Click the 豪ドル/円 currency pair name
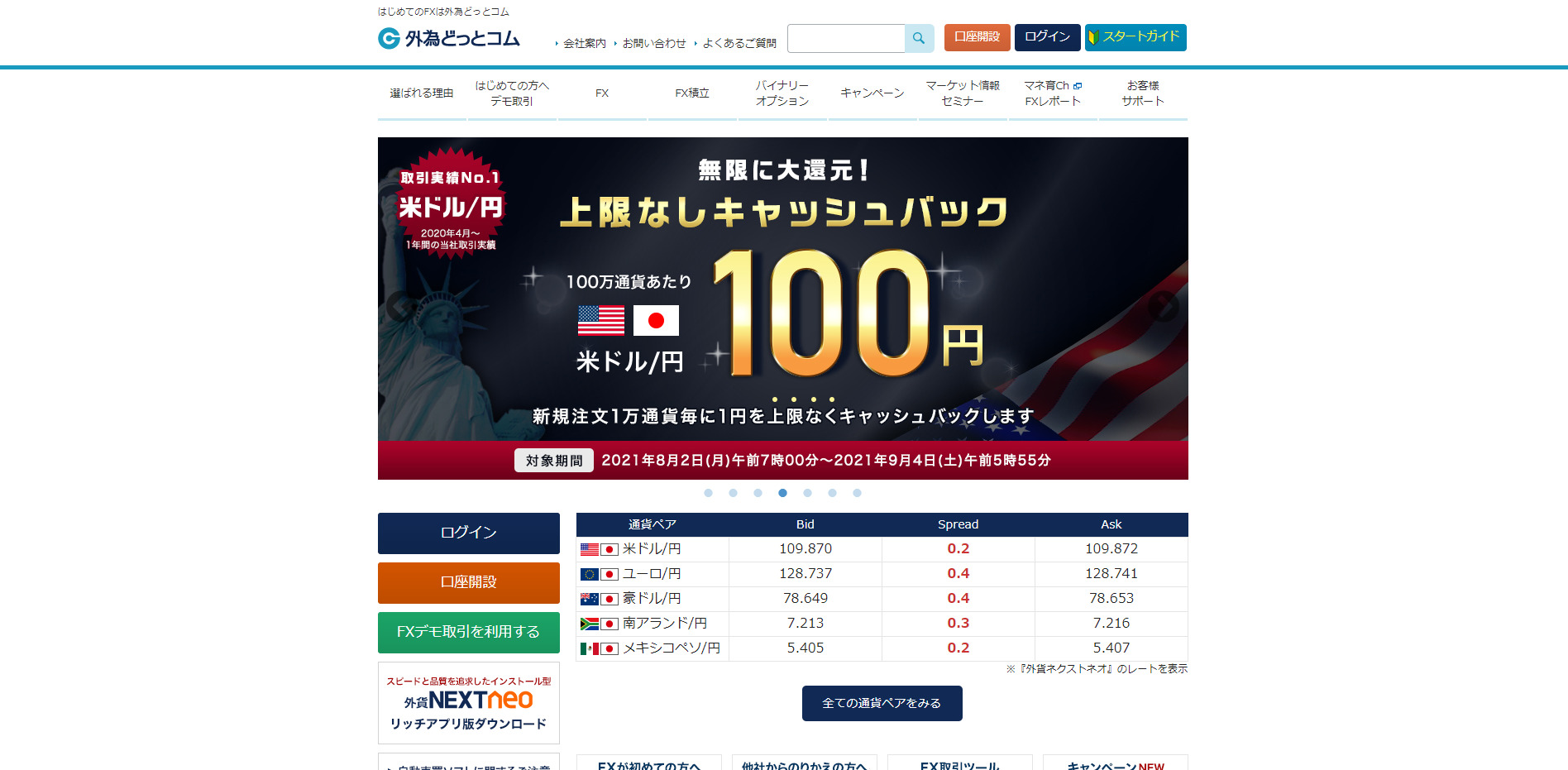This screenshot has height=770, width=1568. tap(652, 599)
